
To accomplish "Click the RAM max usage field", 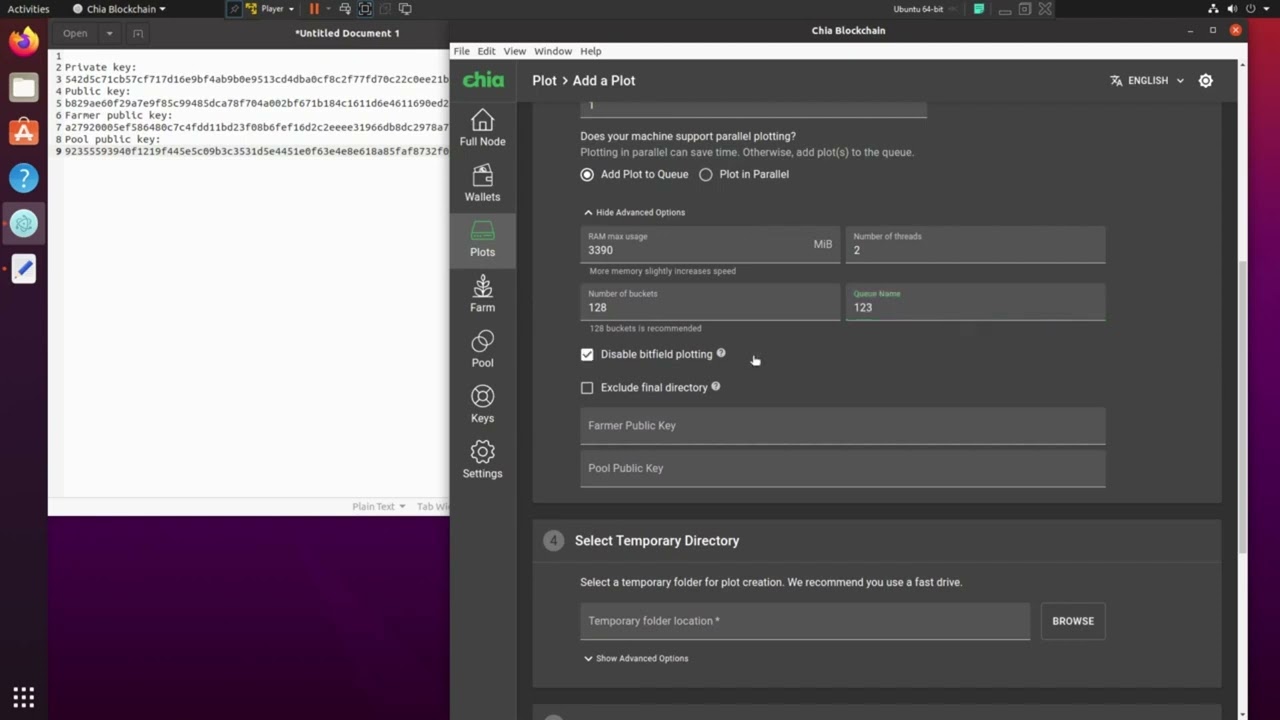I will (x=710, y=245).
